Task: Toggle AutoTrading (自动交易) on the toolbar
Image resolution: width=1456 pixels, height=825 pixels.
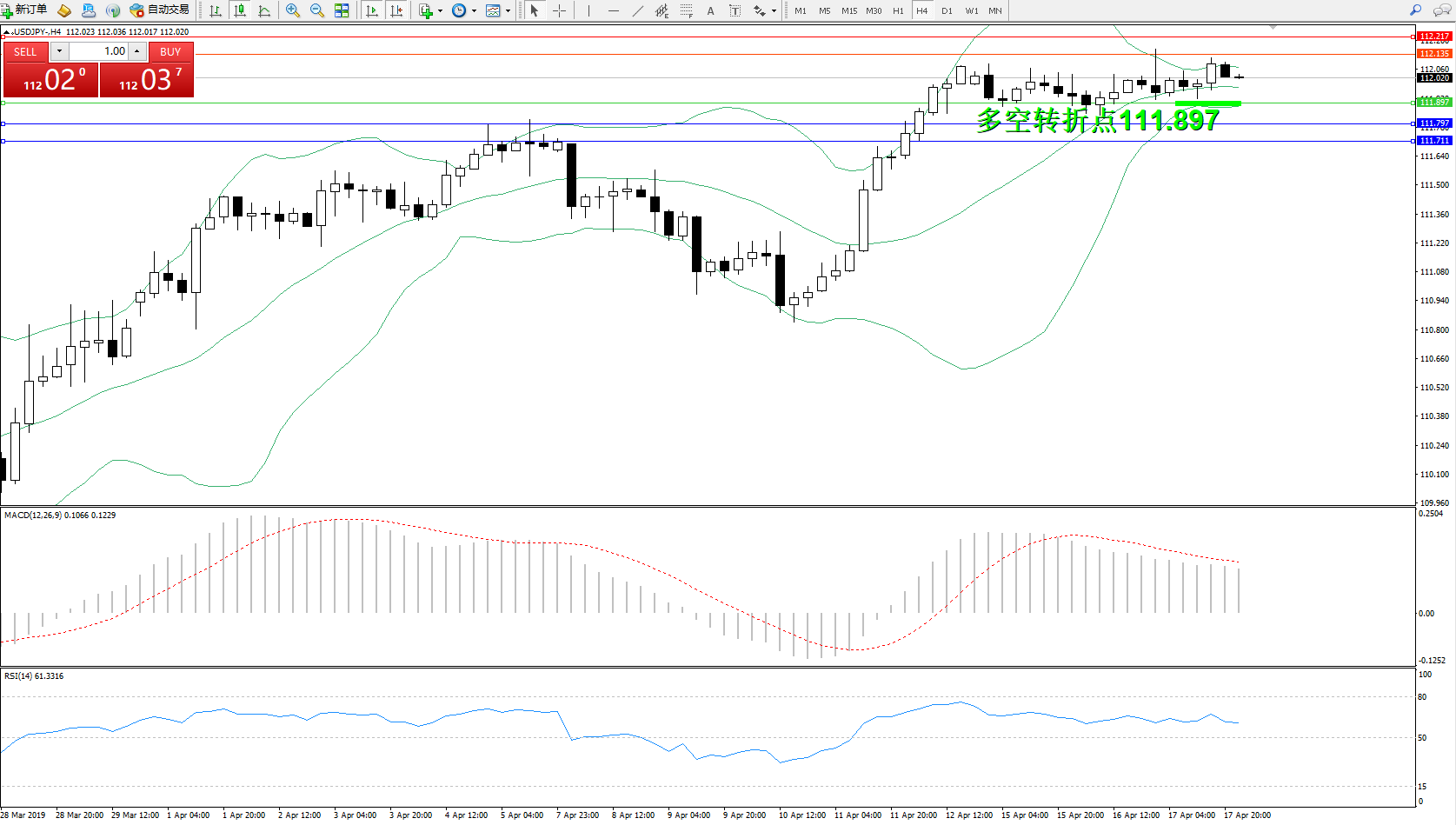Action: point(160,10)
